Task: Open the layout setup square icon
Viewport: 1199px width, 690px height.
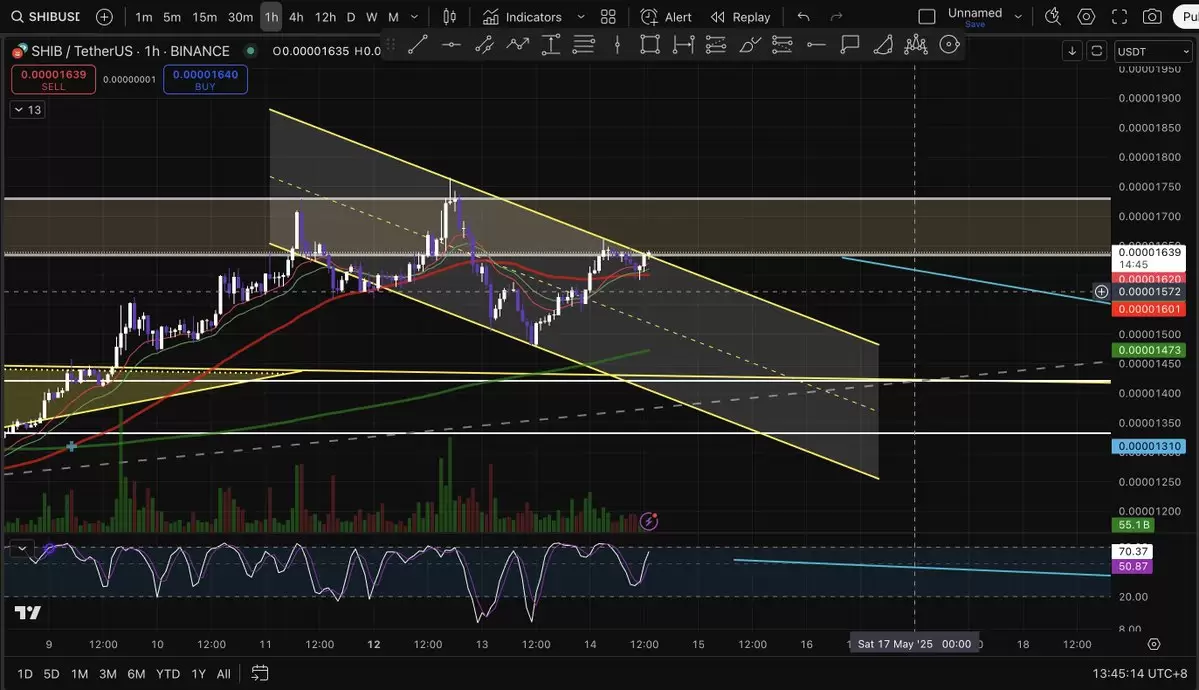Action: tap(927, 17)
